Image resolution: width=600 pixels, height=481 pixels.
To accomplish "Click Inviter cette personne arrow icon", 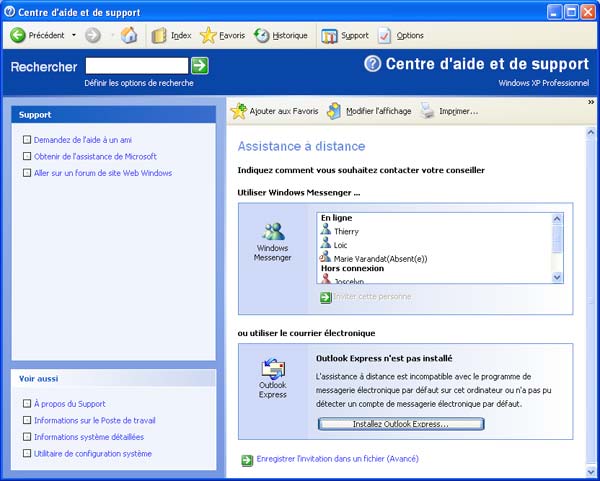I will point(326,297).
